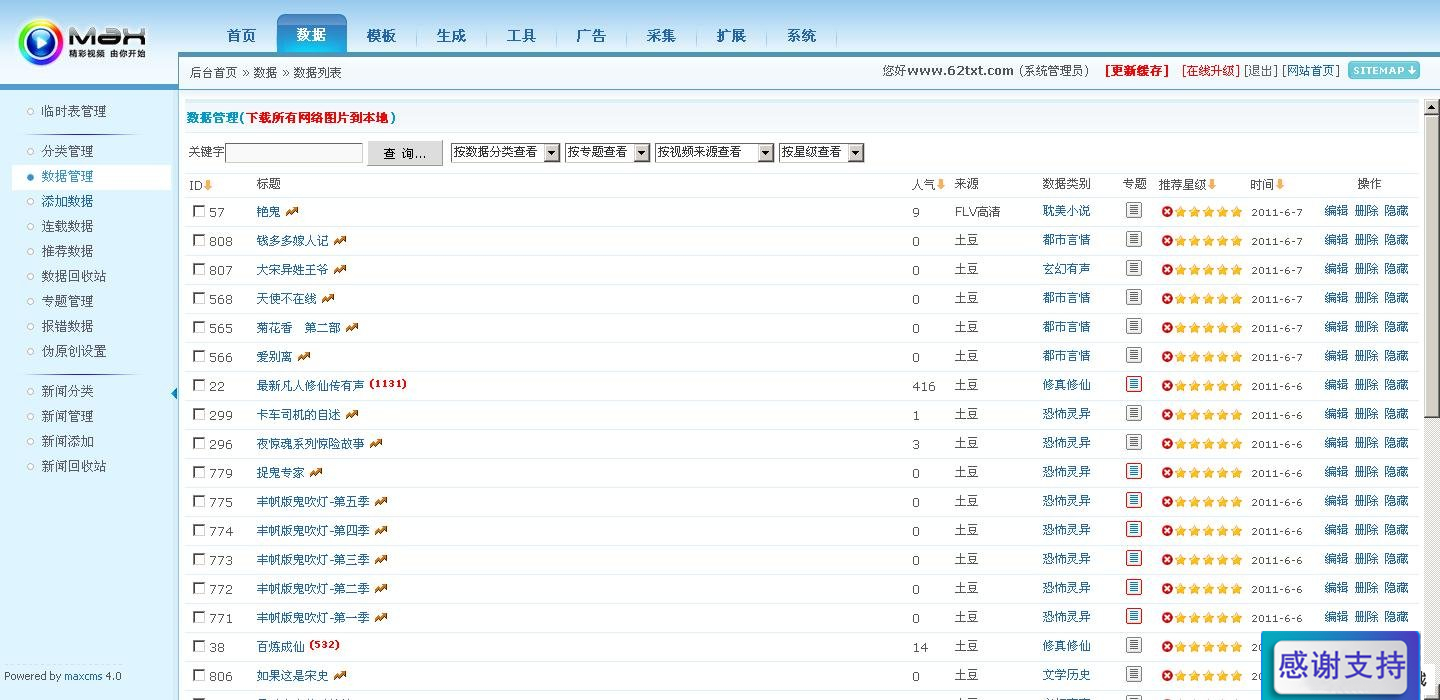The width and height of the screenshot is (1440, 700).
Task: Tick the checkbox for ID 57
Action: click(x=199, y=211)
